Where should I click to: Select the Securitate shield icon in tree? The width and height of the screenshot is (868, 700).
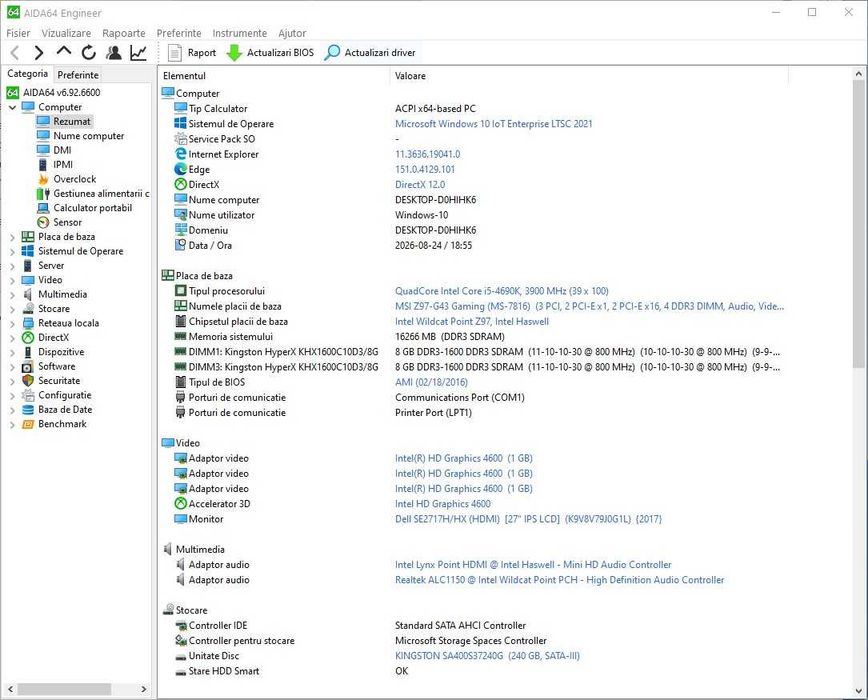click(x=28, y=381)
